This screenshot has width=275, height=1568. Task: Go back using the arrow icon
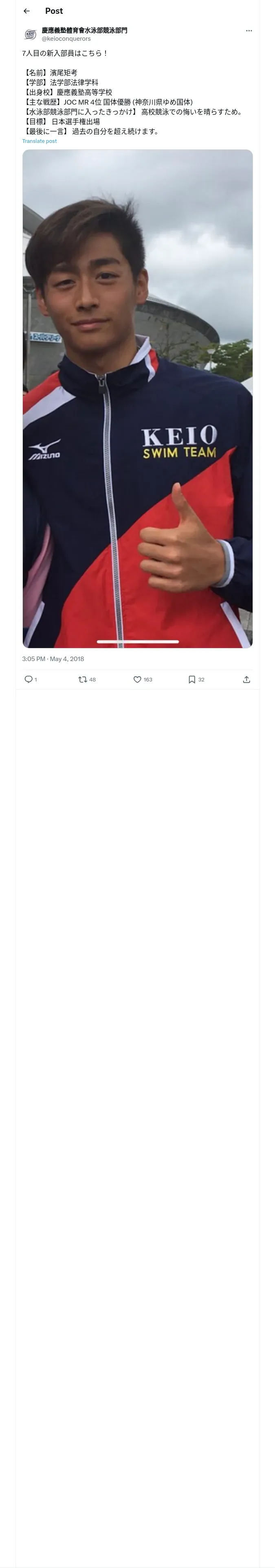[x=27, y=11]
